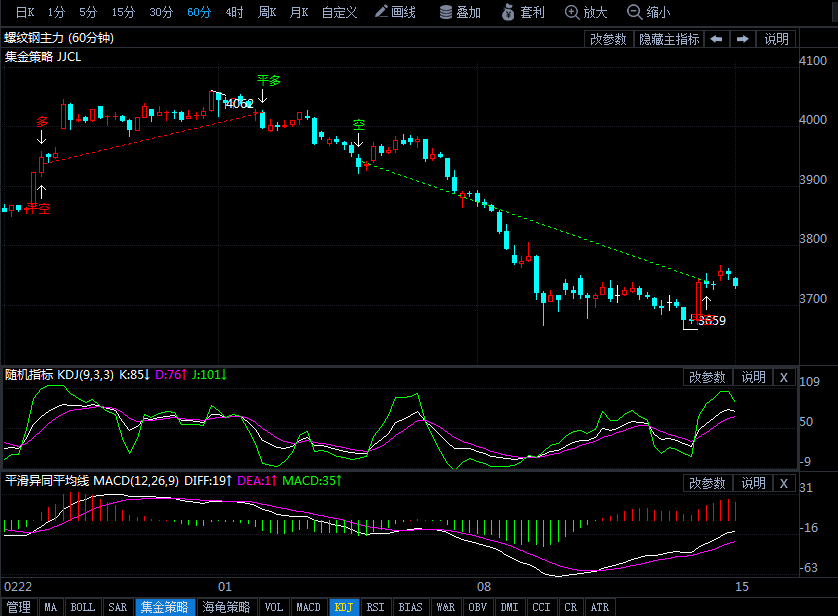Click the magenta DEA:1 value label
The width and height of the screenshot is (838, 616).
(x=257, y=481)
